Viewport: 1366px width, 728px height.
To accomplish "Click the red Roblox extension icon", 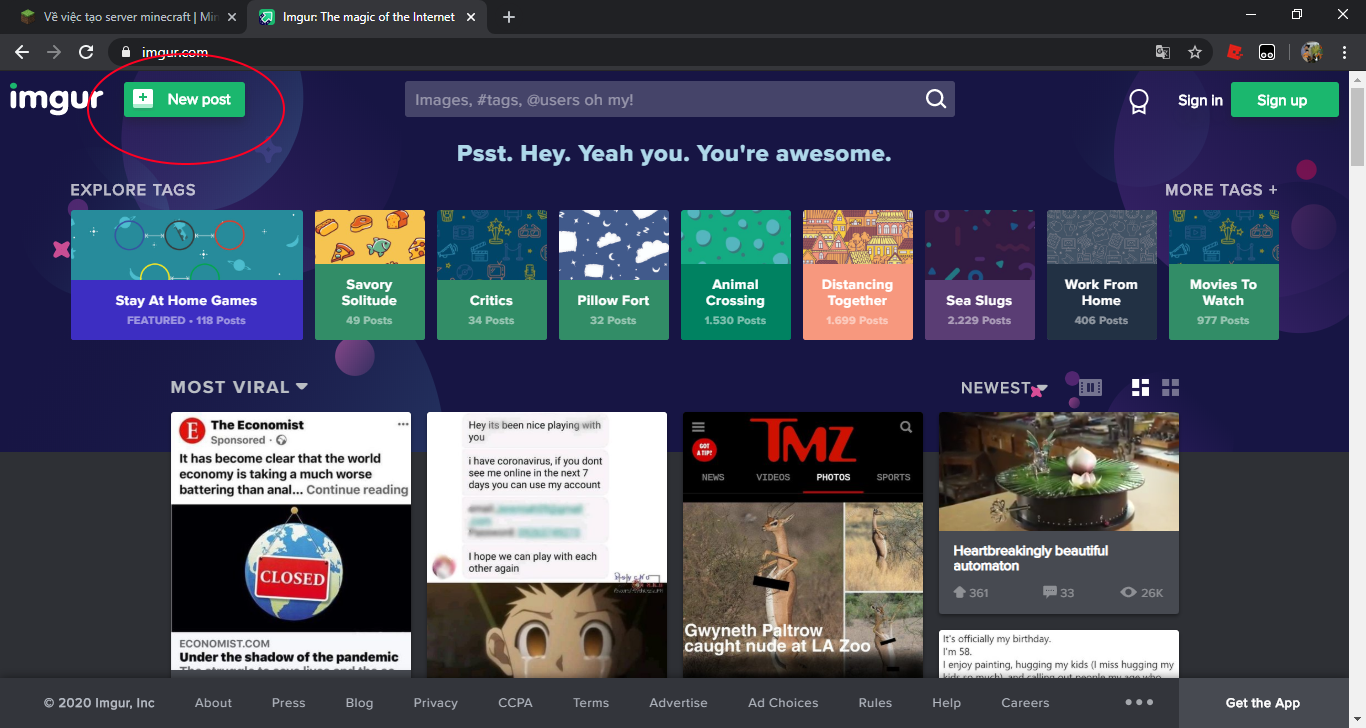I will pos(1235,52).
